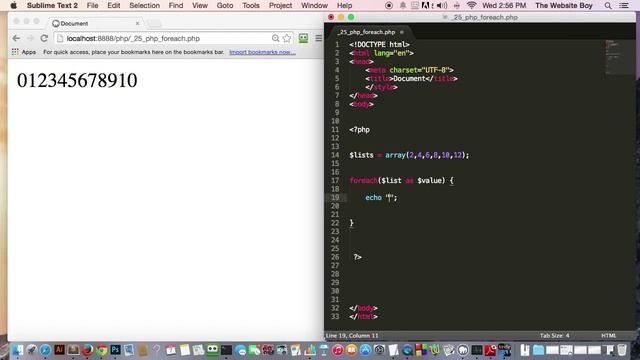Click the Wed 2:56 PM clock

click(x=504, y=5)
